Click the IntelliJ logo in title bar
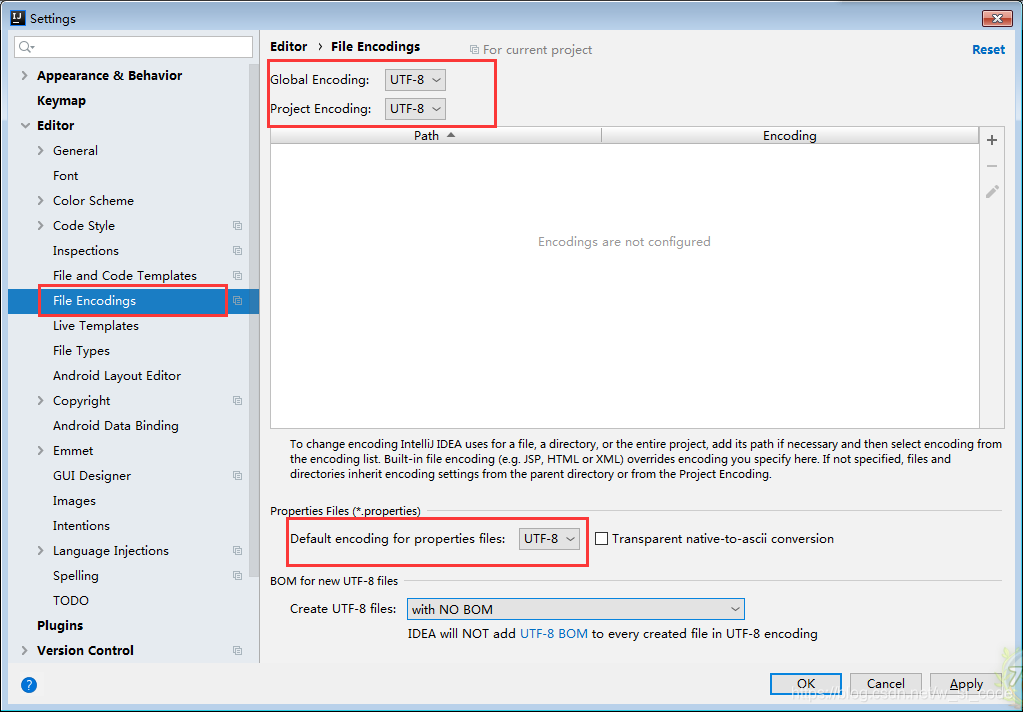 pyautogui.click(x=18, y=18)
